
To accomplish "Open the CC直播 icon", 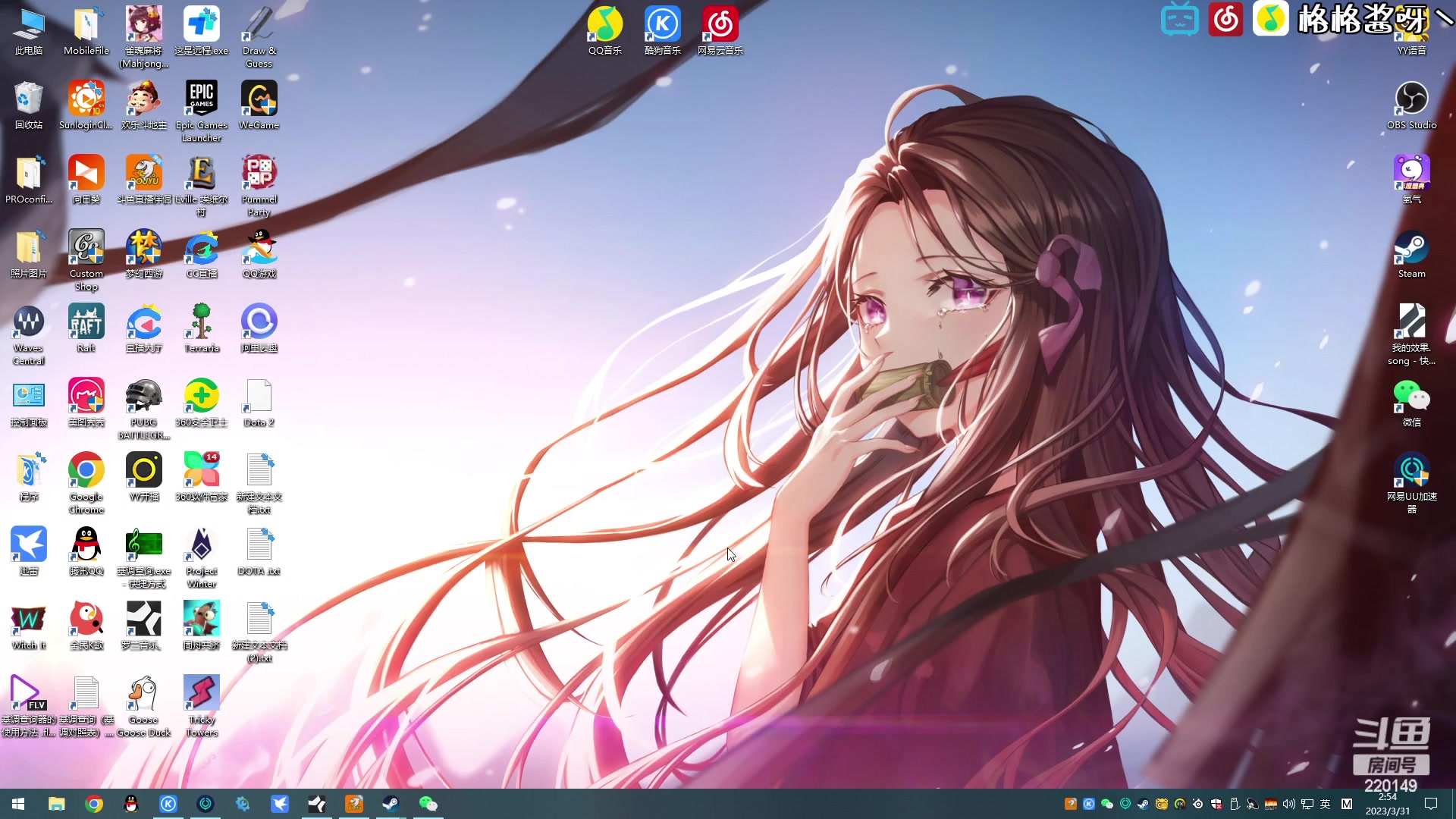I will click(x=202, y=253).
